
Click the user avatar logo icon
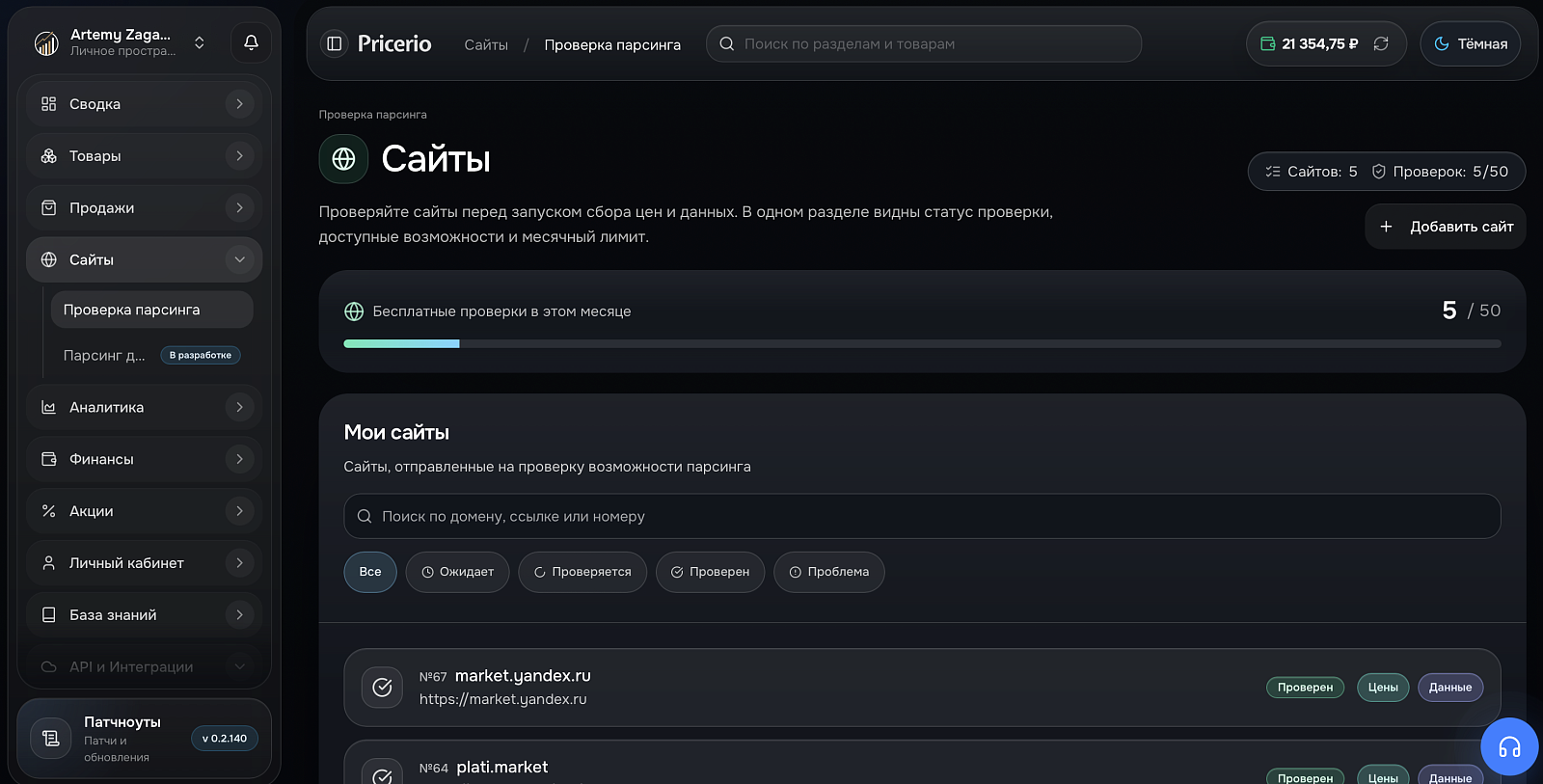(46, 43)
